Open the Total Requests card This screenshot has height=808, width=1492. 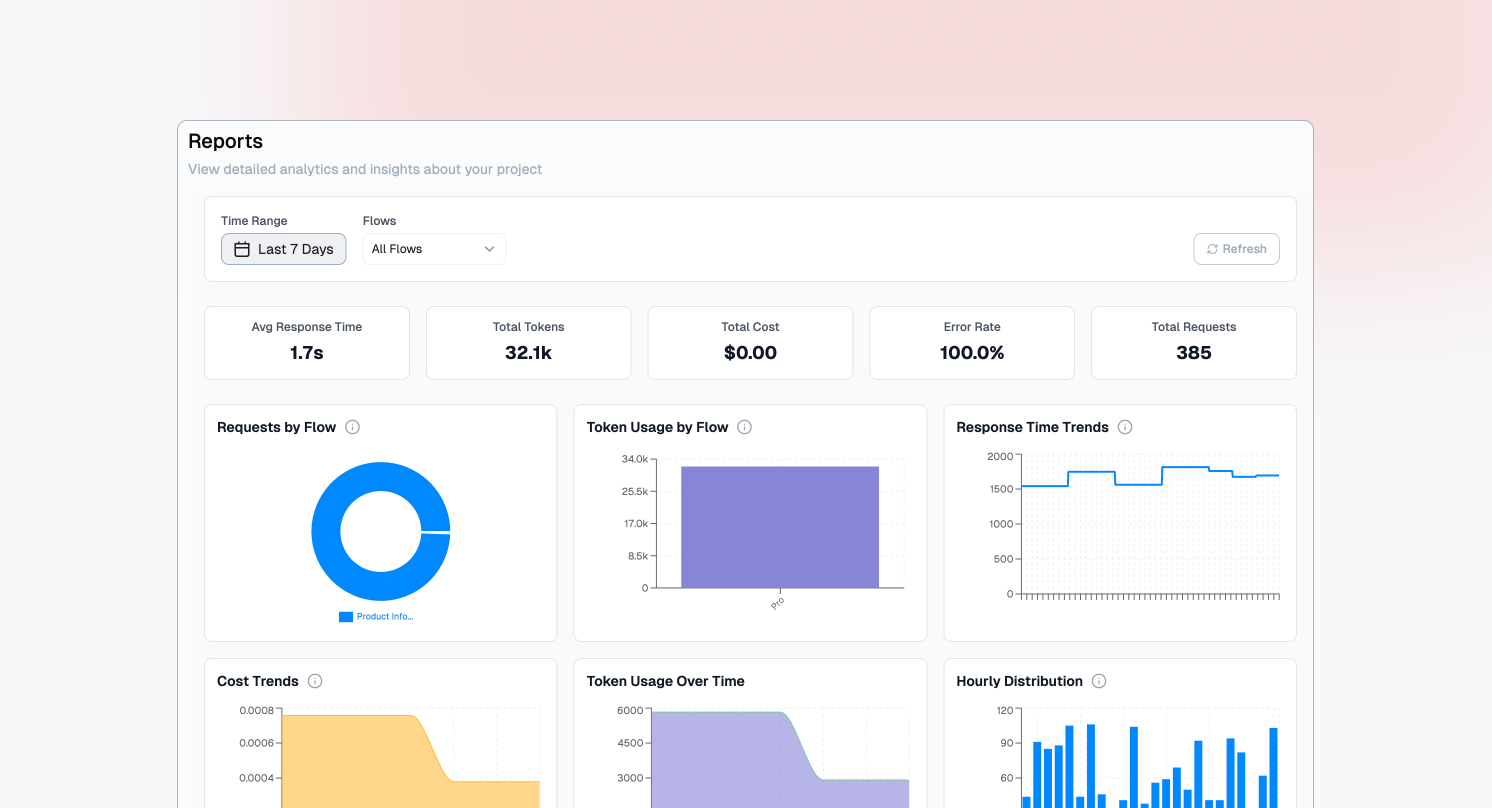(1194, 343)
